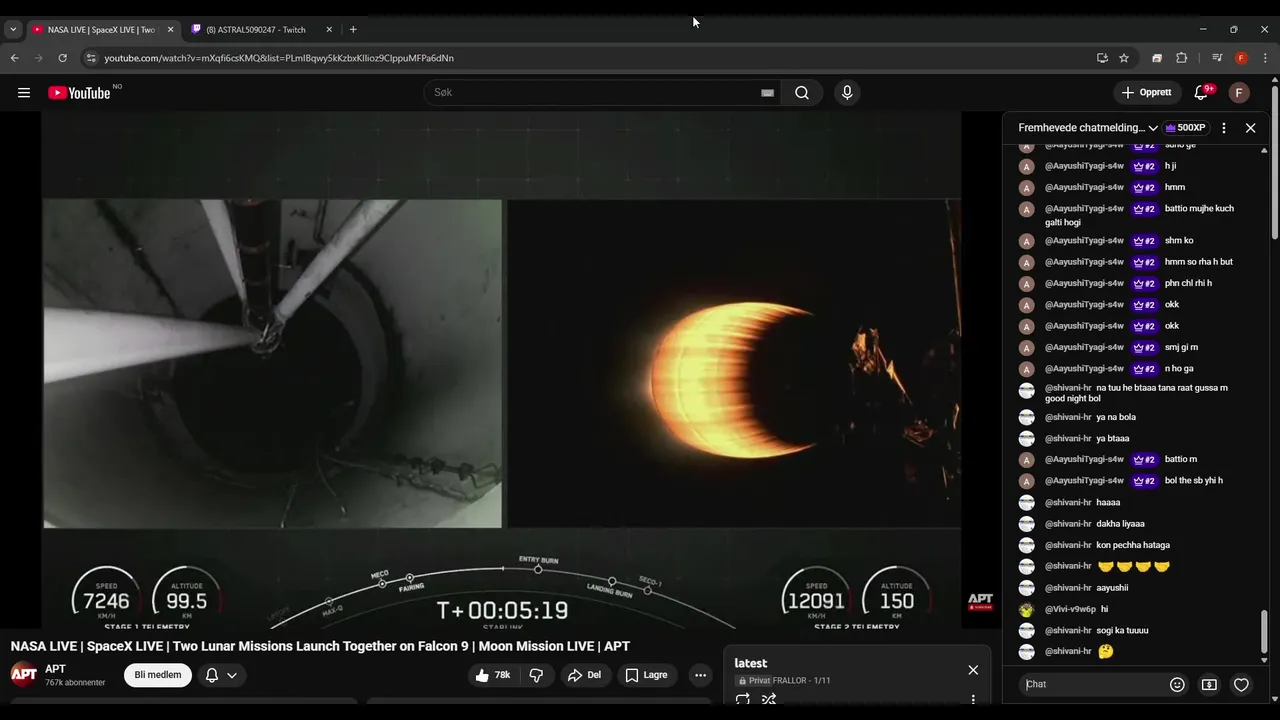This screenshot has height=720, width=1280.
Task: Click chat message 'dakha liyaaa'
Action: pos(1121,524)
